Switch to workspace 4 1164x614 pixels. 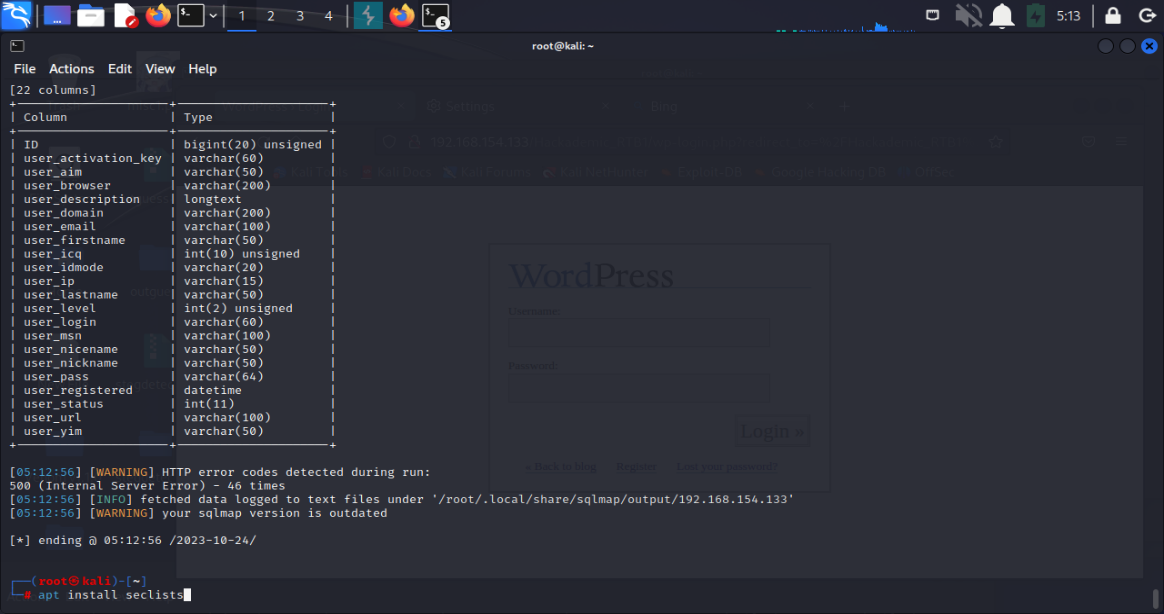[x=329, y=16]
